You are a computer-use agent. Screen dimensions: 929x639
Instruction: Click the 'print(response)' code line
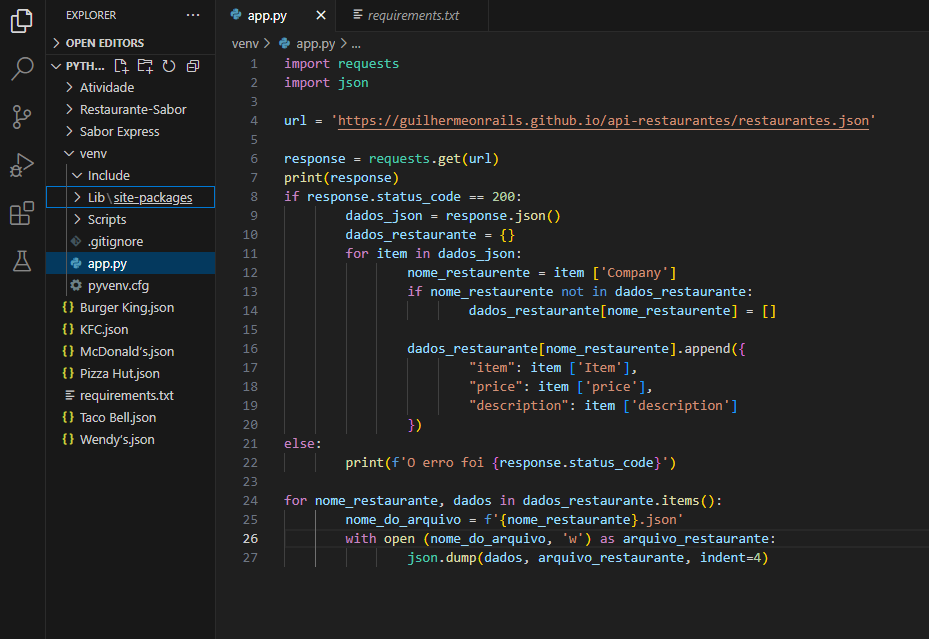coord(341,177)
